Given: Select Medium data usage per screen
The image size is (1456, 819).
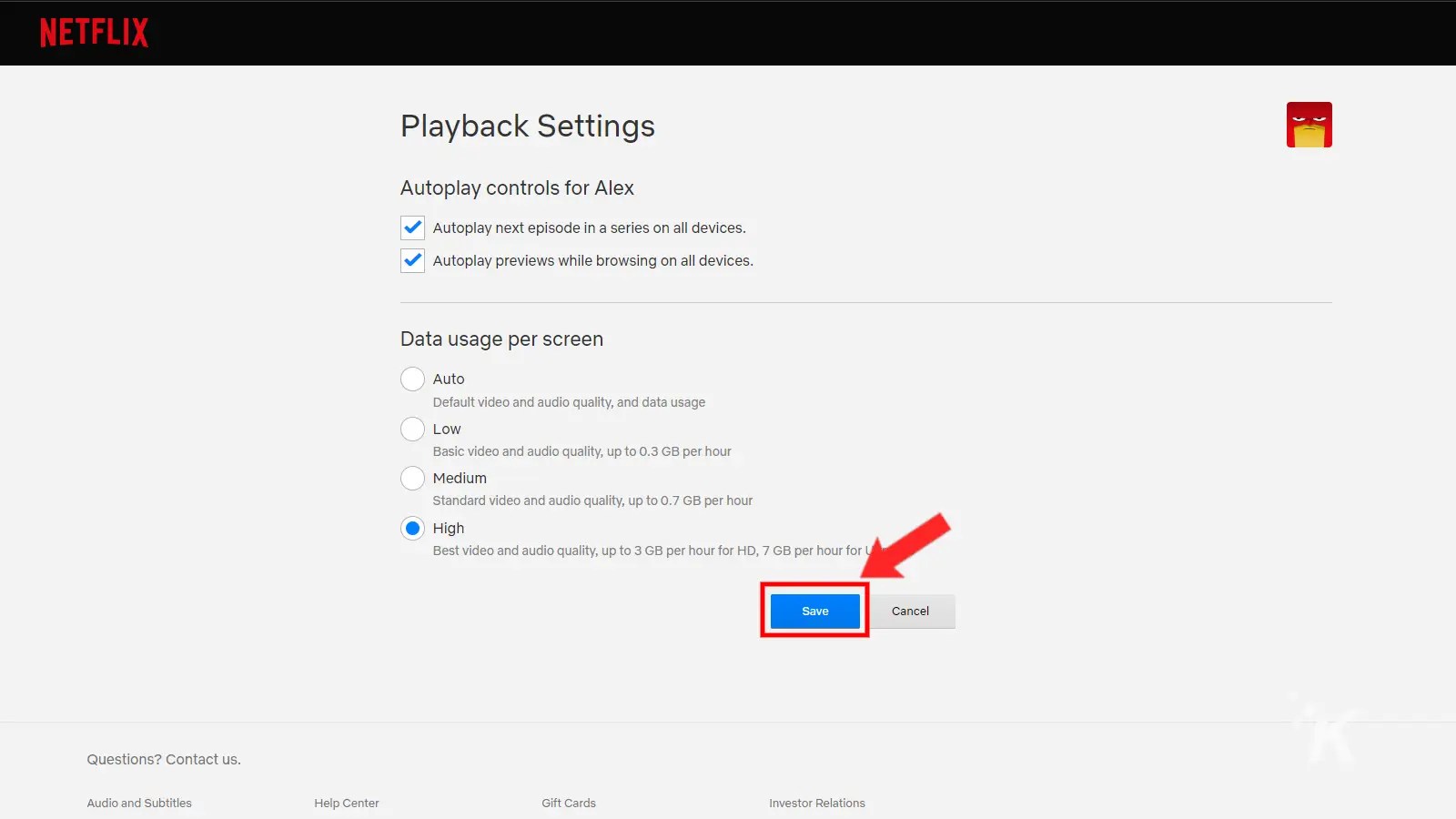Looking at the screenshot, I should tap(412, 478).
